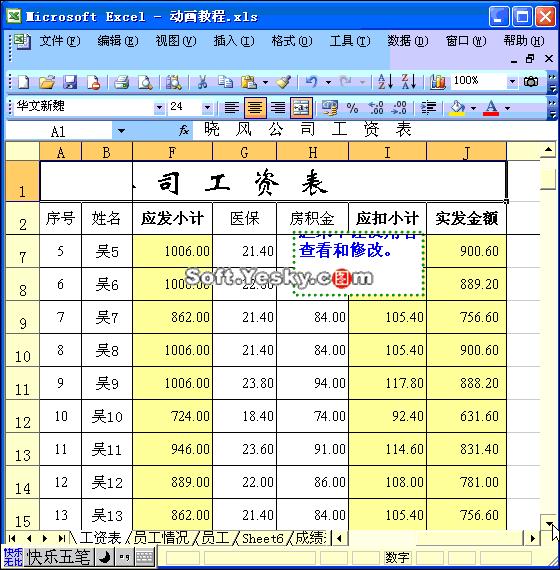The image size is (560, 570).
Task: Cut selection with scissors icon
Action: point(202,82)
